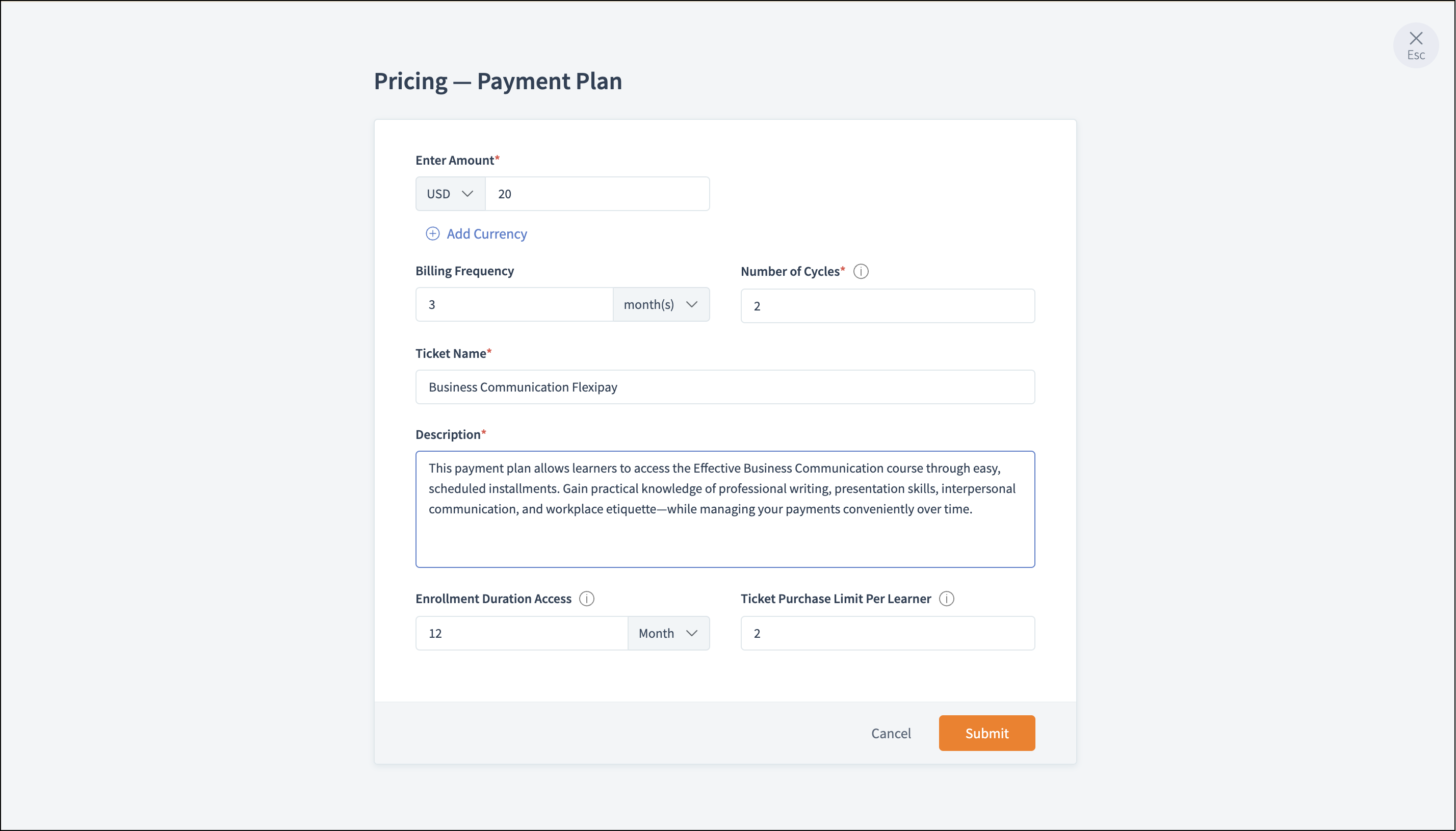Close the Payment Plan dialog with X
The width and height of the screenshot is (1456, 831).
1416,44
